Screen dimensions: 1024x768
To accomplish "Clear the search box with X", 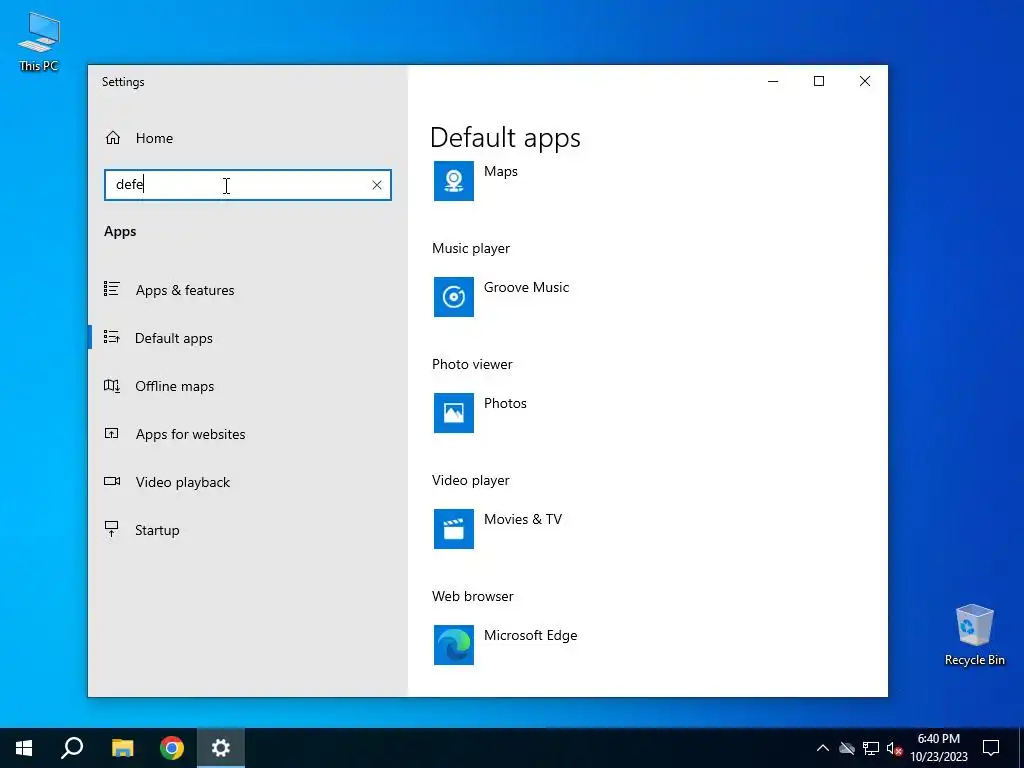I will (x=377, y=185).
